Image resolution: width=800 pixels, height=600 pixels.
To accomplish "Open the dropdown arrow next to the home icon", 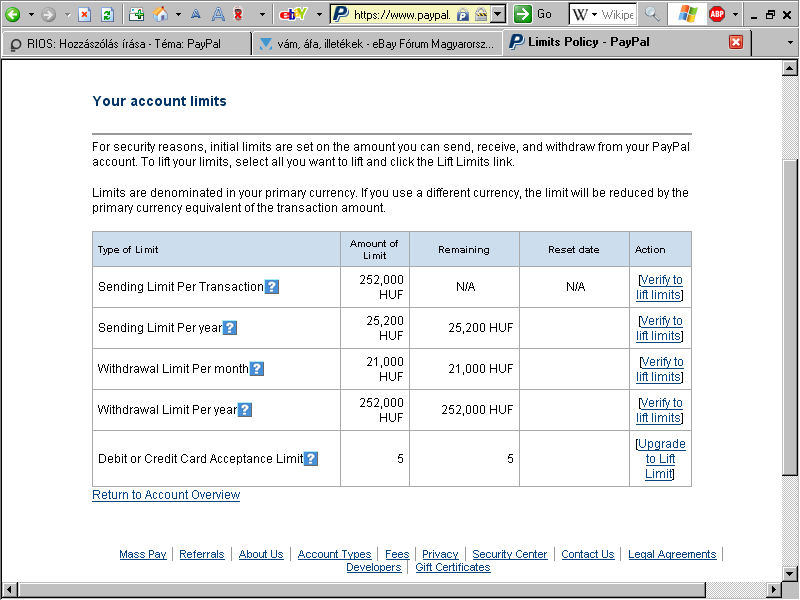I will (178, 14).
